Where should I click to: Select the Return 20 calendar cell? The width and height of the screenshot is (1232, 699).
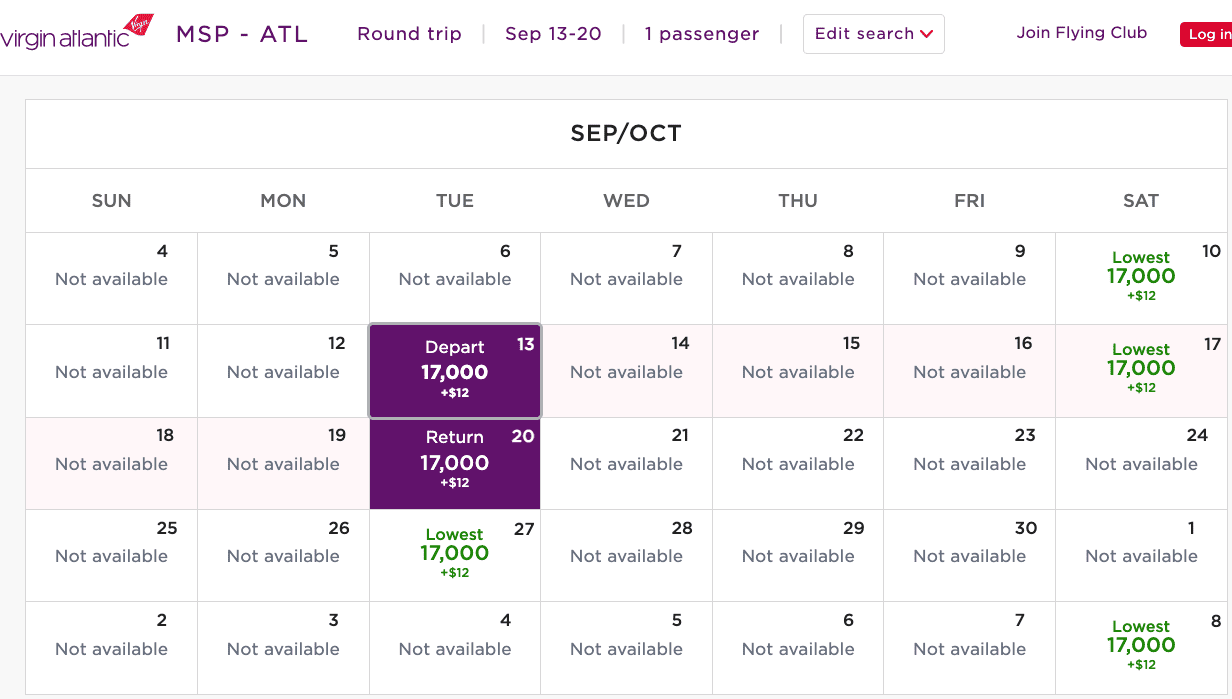[x=455, y=463]
